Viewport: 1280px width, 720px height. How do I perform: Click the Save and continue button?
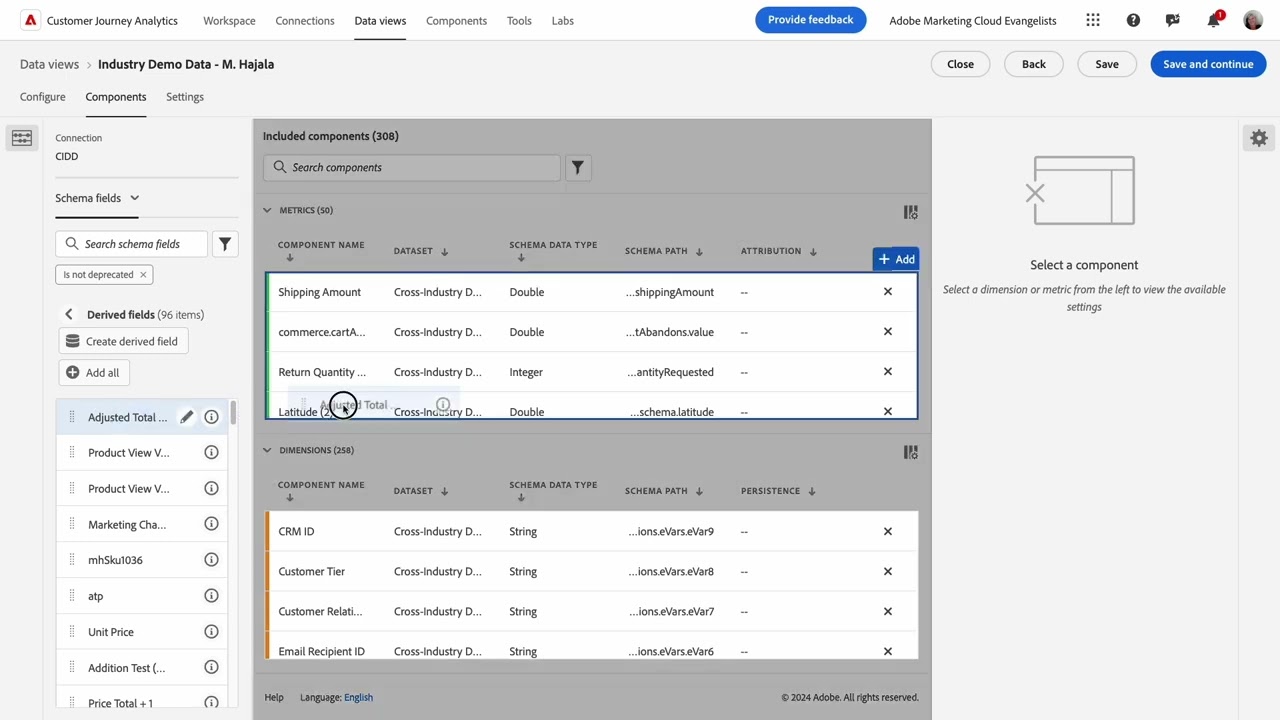click(1208, 64)
